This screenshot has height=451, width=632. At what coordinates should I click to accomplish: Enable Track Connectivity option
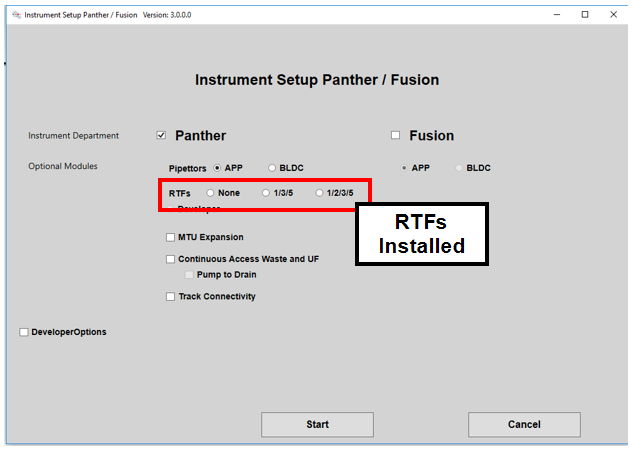pos(170,297)
